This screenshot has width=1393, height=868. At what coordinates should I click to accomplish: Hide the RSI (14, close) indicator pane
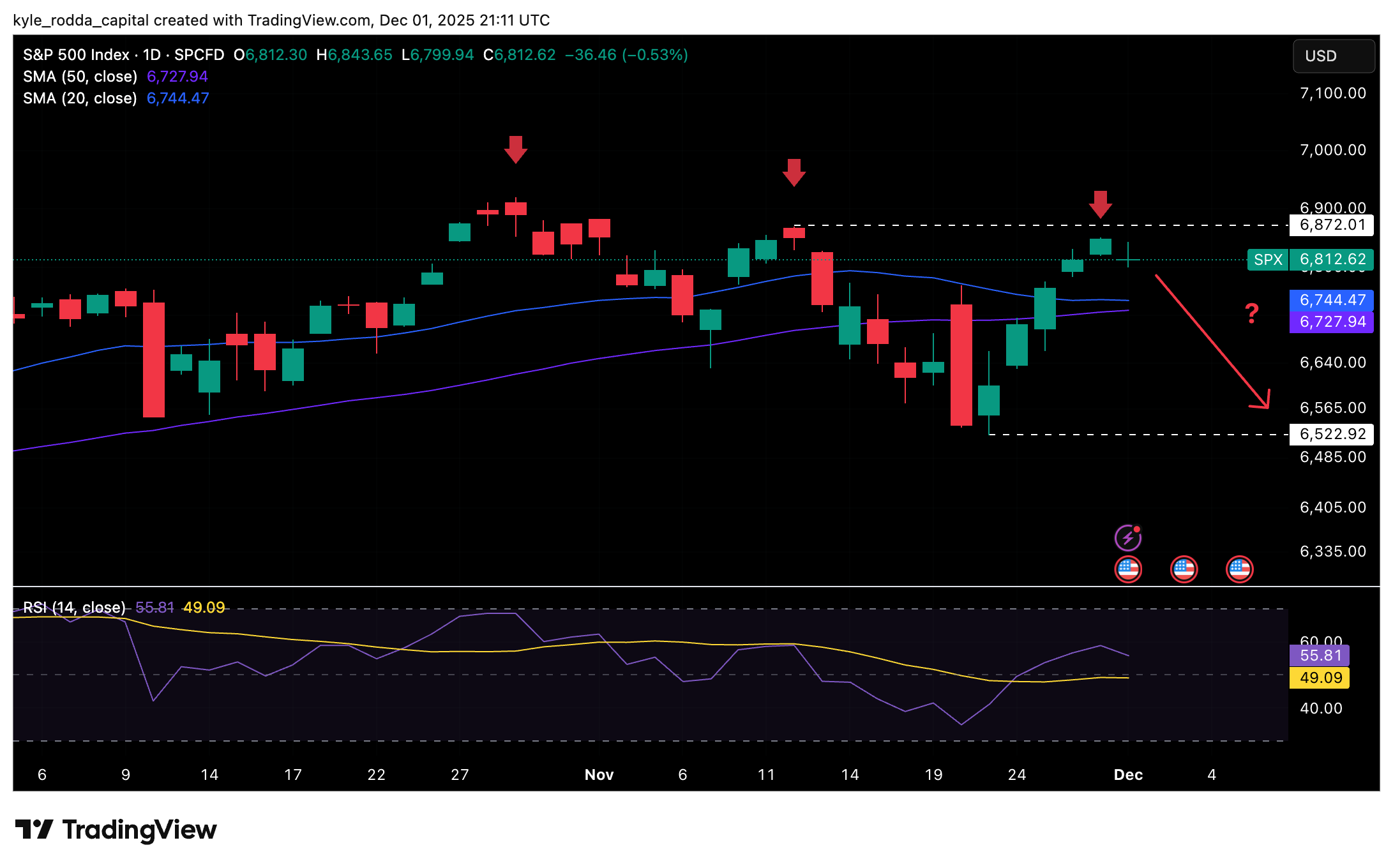[x=73, y=607]
